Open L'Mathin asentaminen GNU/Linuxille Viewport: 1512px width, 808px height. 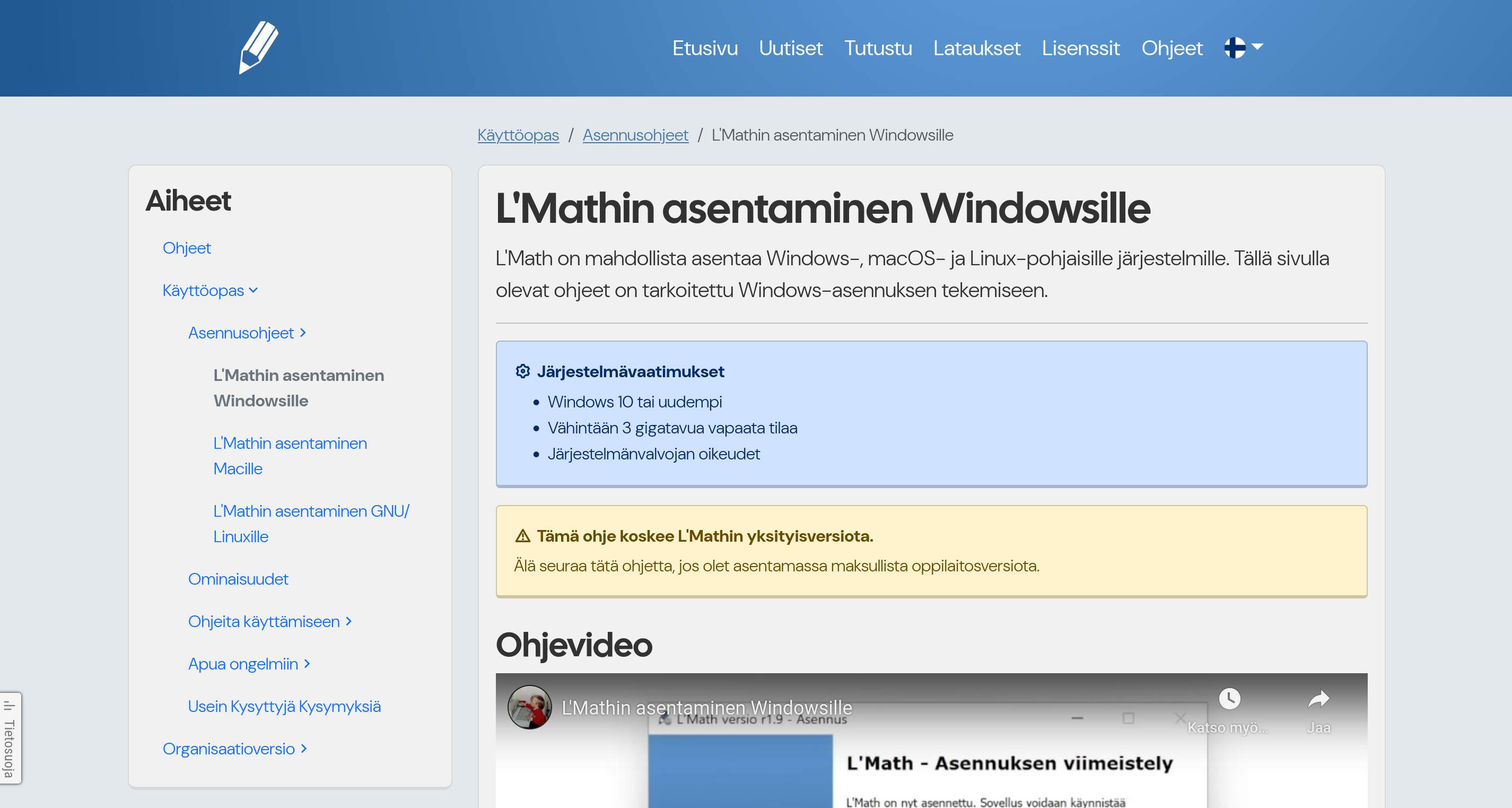[311, 524]
